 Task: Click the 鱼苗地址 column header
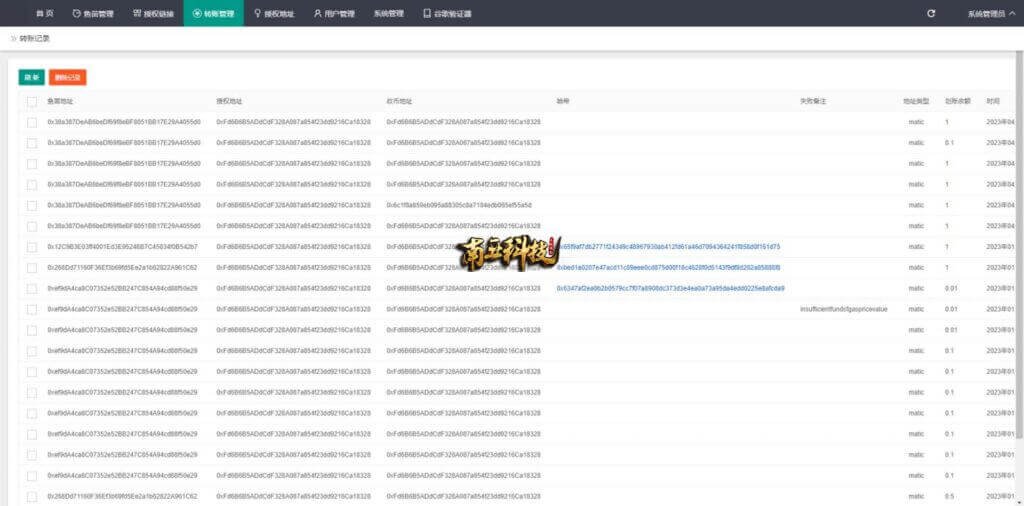60,101
